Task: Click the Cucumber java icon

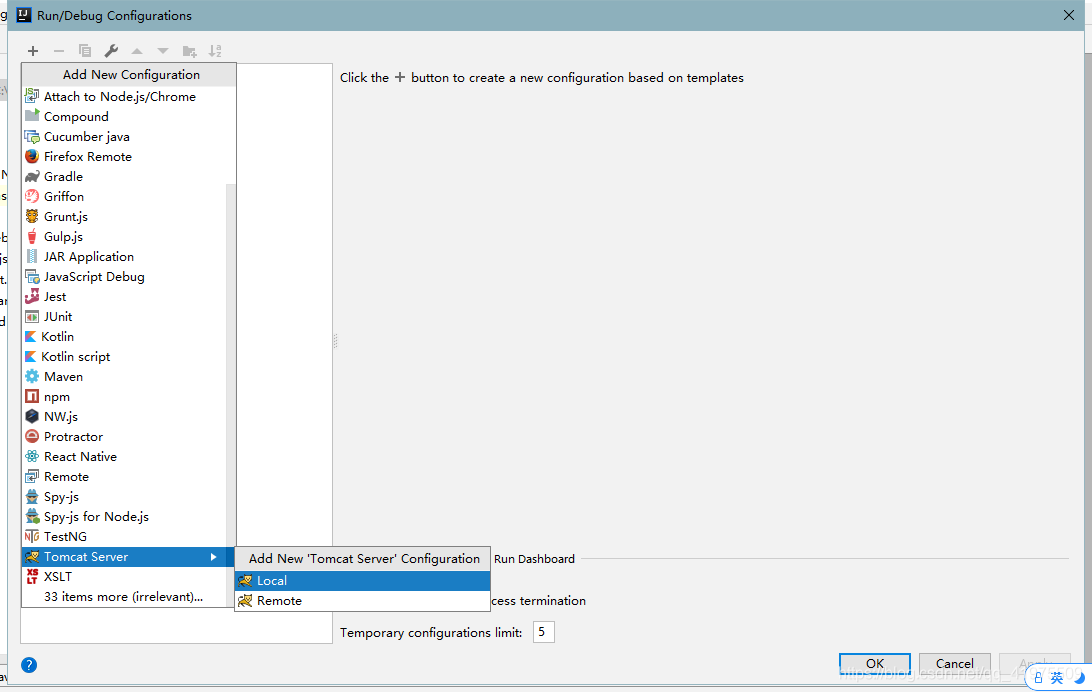Action: point(32,136)
